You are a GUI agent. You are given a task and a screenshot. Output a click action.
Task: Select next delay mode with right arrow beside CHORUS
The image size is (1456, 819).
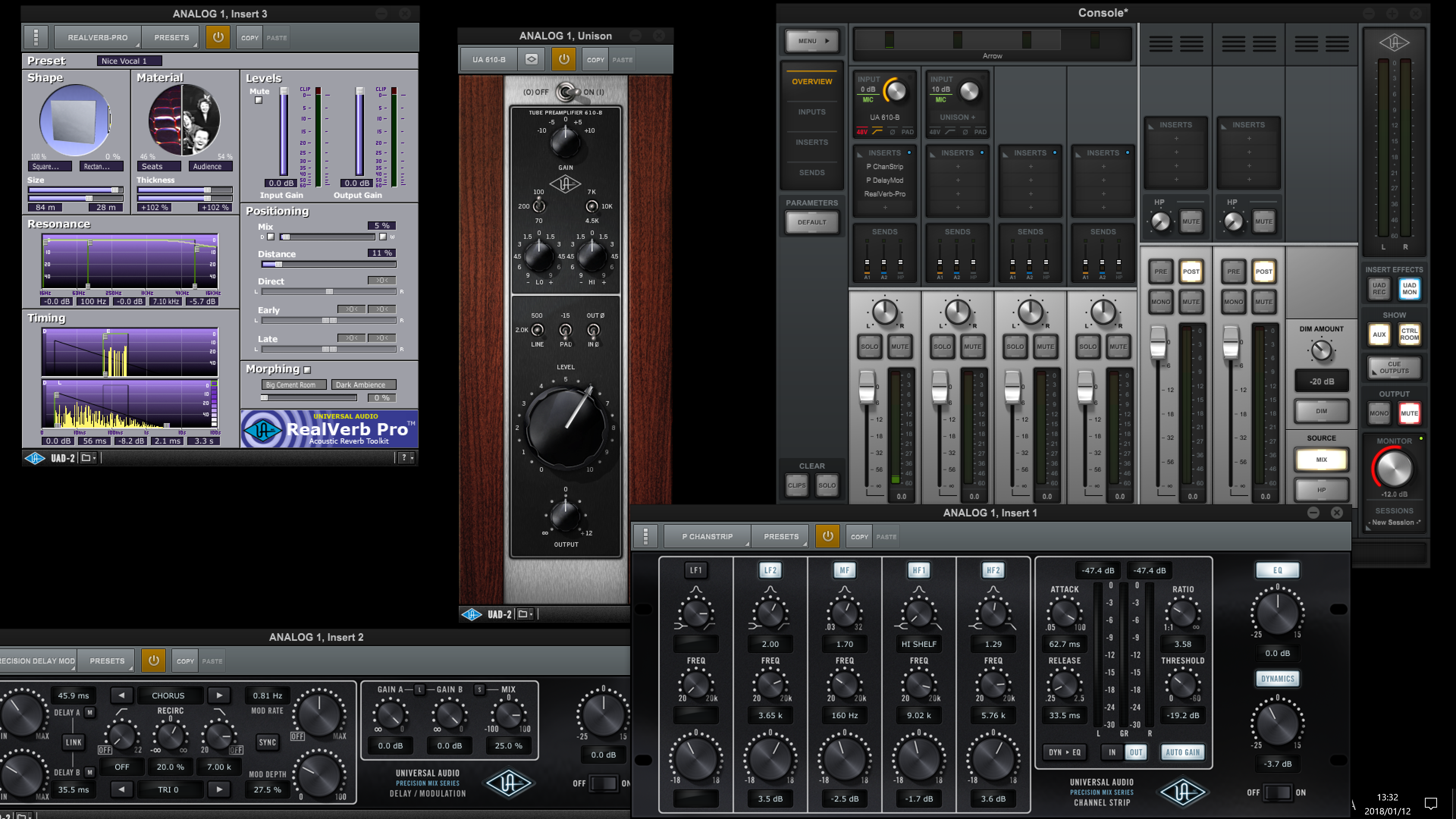pyautogui.click(x=219, y=695)
